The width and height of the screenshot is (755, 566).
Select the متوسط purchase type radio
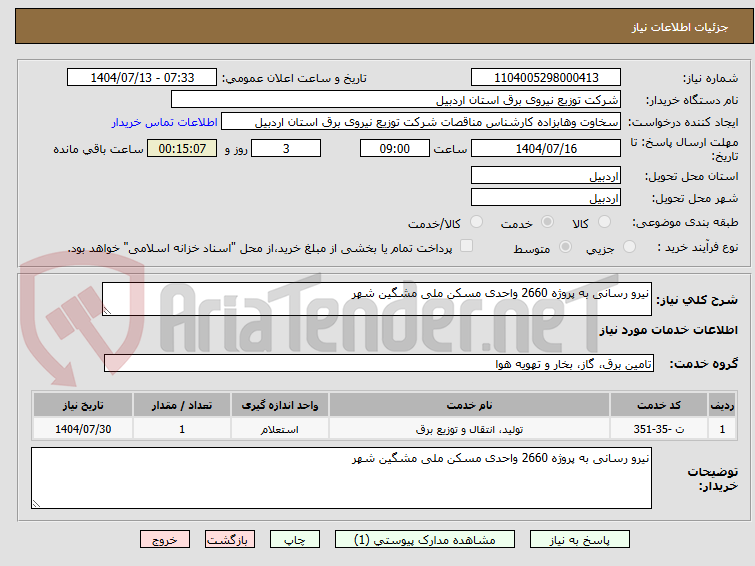click(565, 247)
